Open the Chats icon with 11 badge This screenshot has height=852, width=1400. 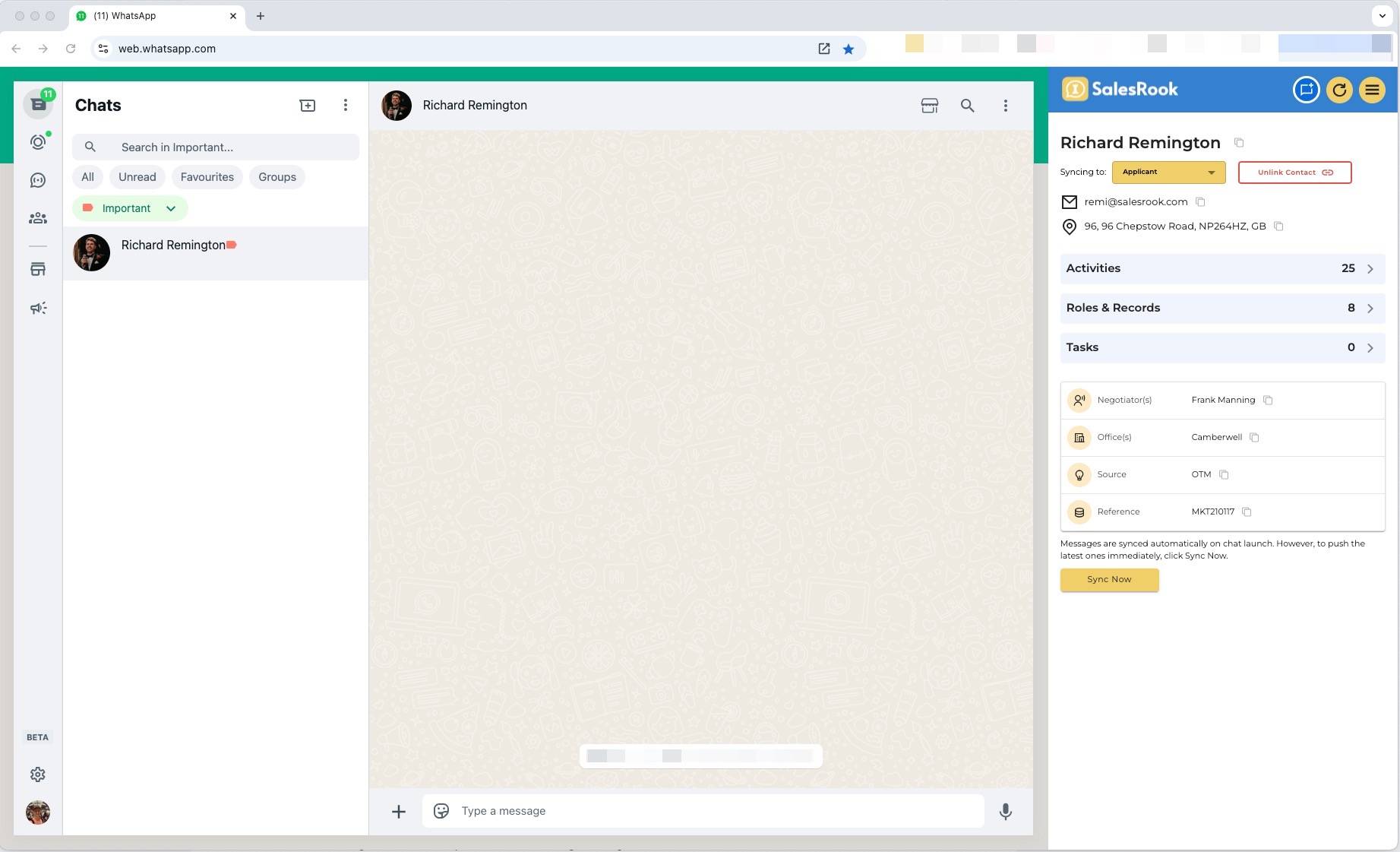tap(38, 104)
